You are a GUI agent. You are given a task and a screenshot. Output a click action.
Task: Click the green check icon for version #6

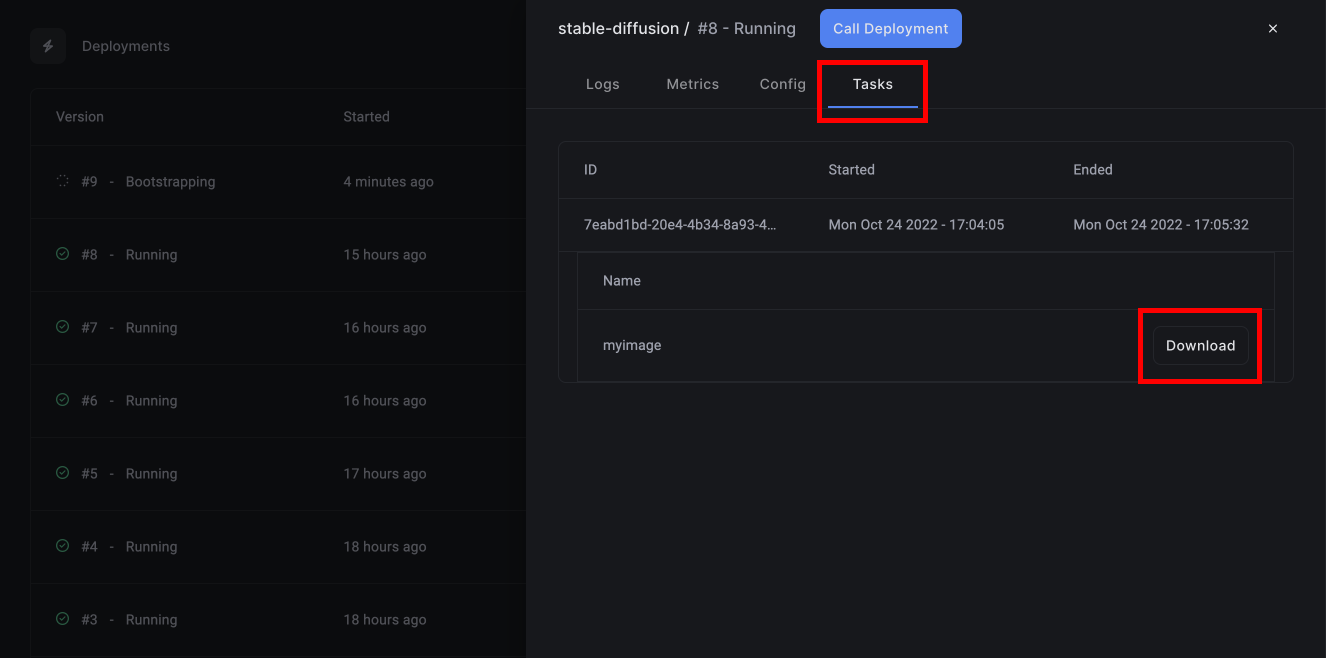click(x=61, y=400)
